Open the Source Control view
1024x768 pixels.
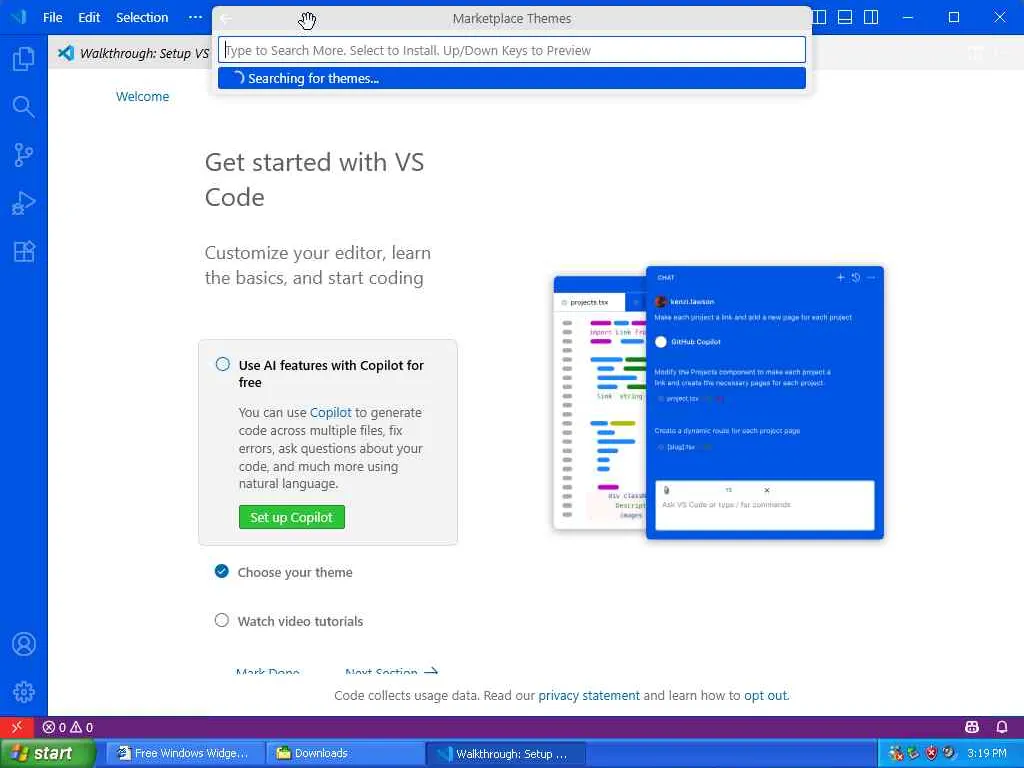(x=24, y=155)
